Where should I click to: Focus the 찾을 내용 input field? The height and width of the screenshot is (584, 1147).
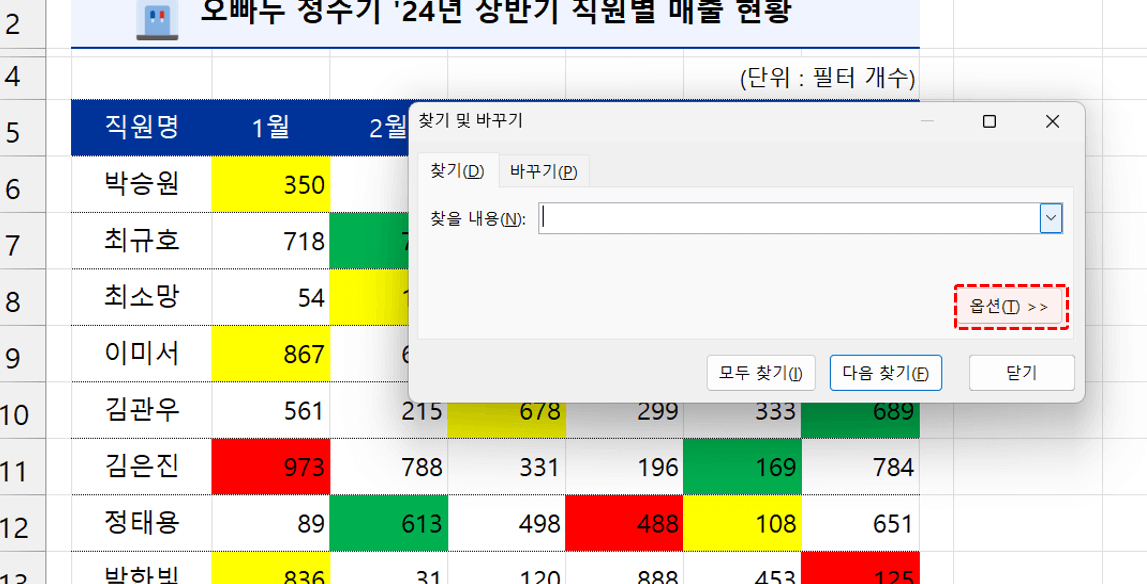click(x=789, y=218)
